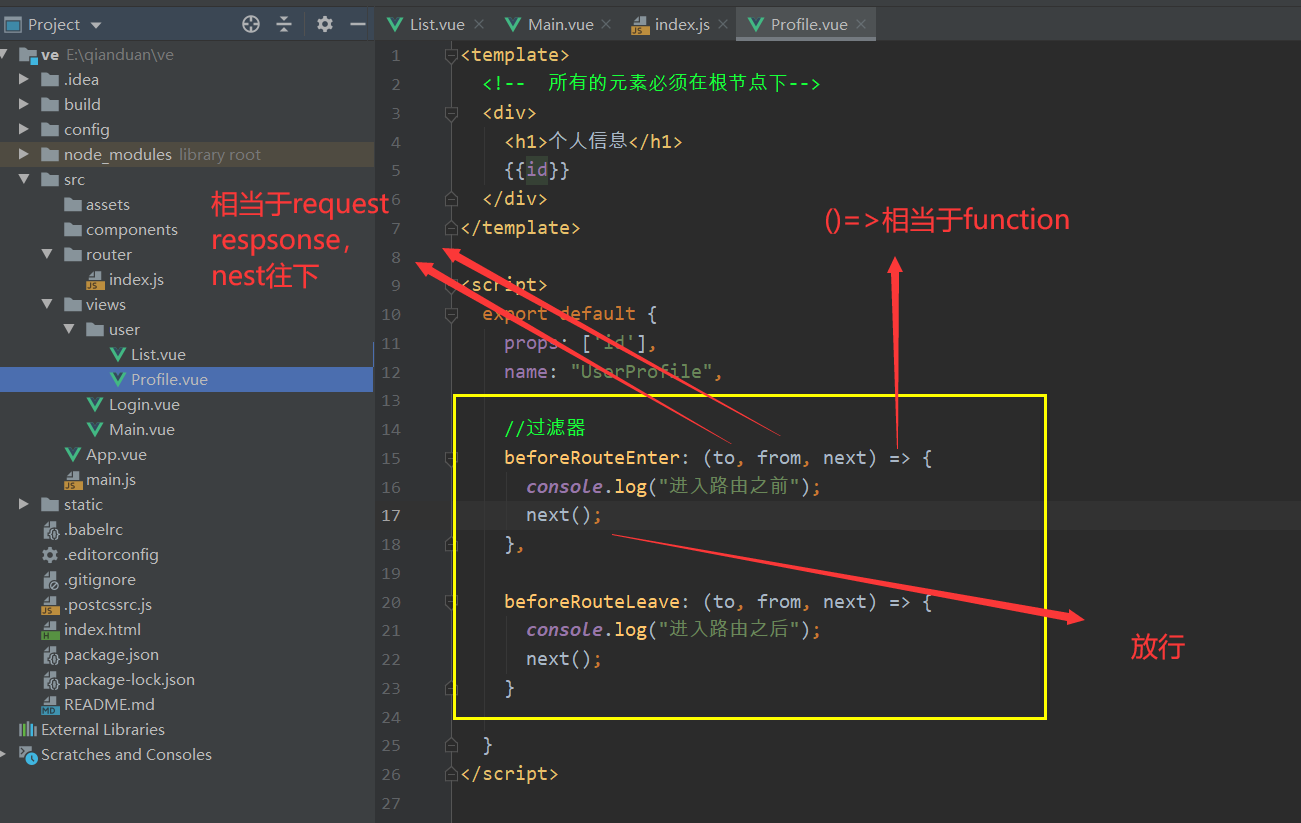Expand the build folder arrow
Screen dimensions: 1301x823
24,104
